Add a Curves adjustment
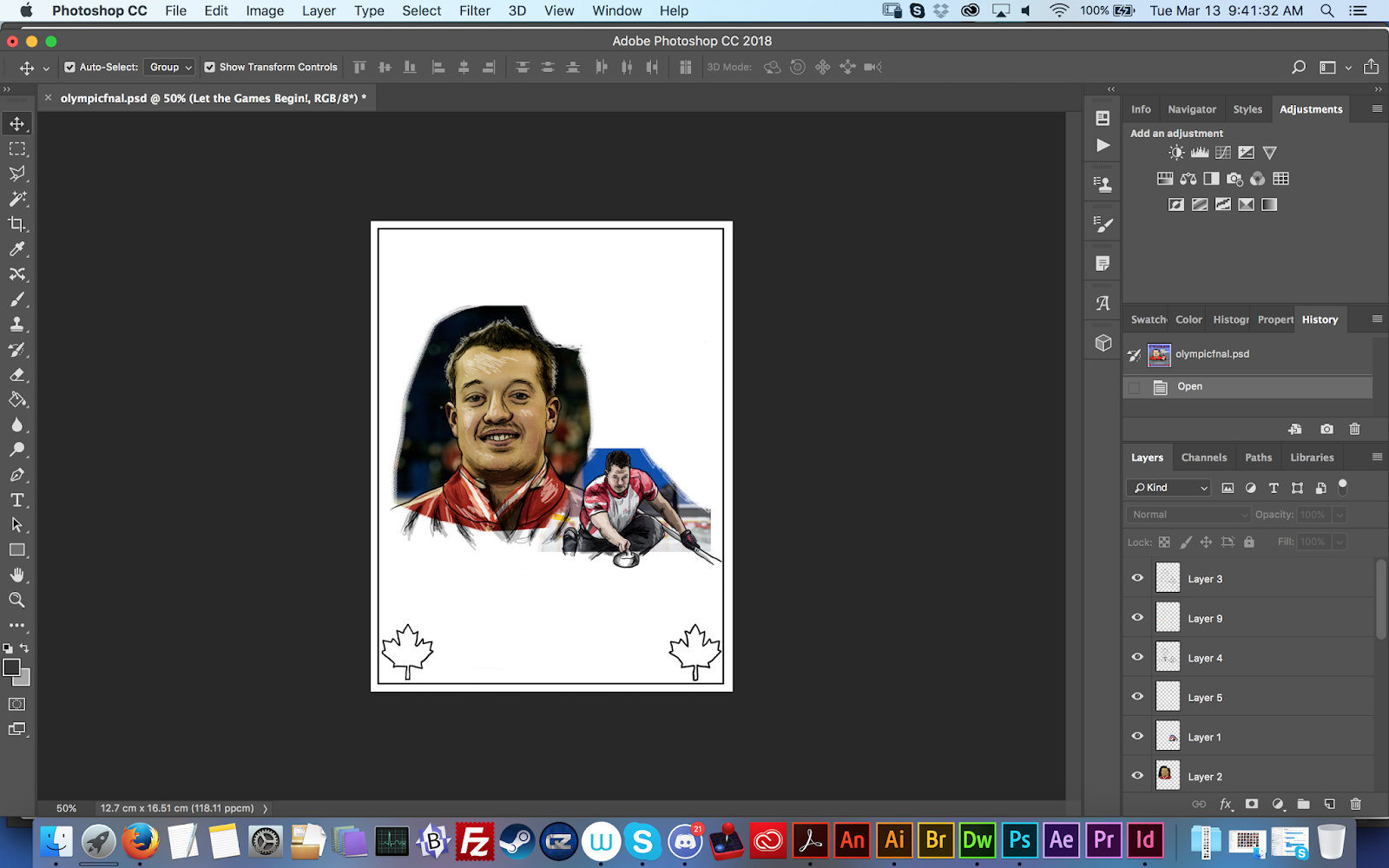Viewport: 1389px width, 868px height. coord(1223,153)
